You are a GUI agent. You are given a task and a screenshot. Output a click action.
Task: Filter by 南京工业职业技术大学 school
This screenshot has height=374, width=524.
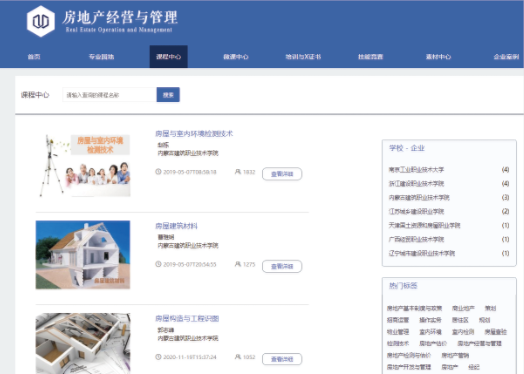coord(416,170)
